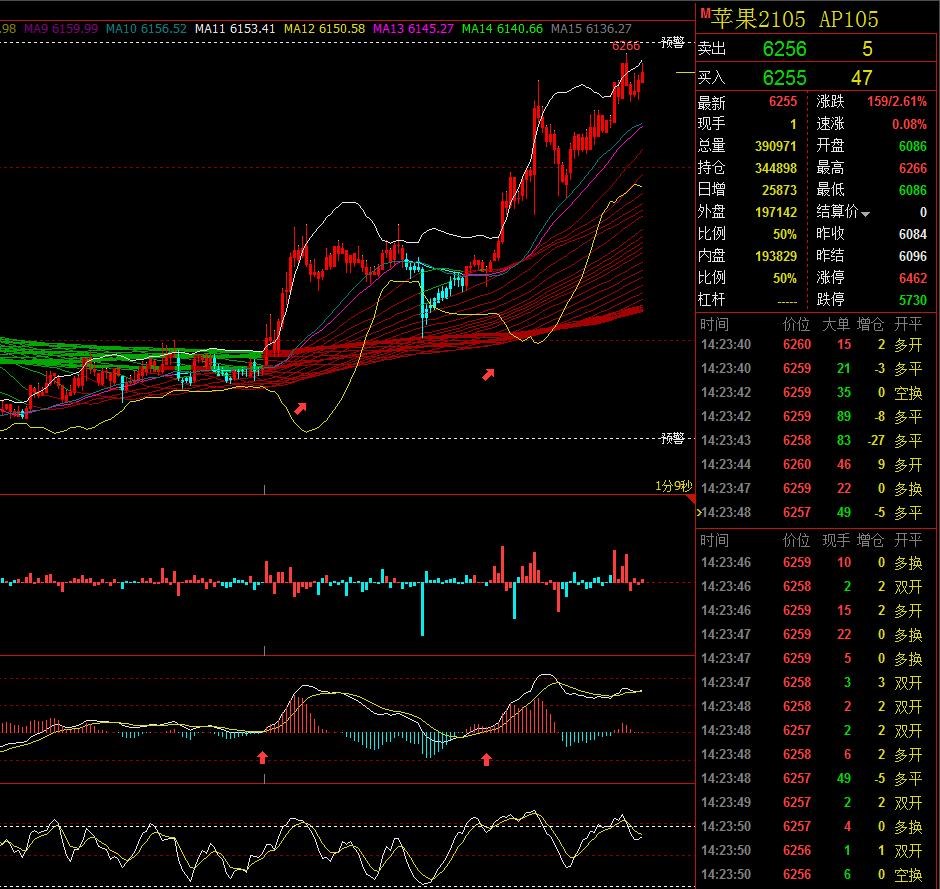Select the 14:23:50 row 6256 6 空换

pos(815,874)
